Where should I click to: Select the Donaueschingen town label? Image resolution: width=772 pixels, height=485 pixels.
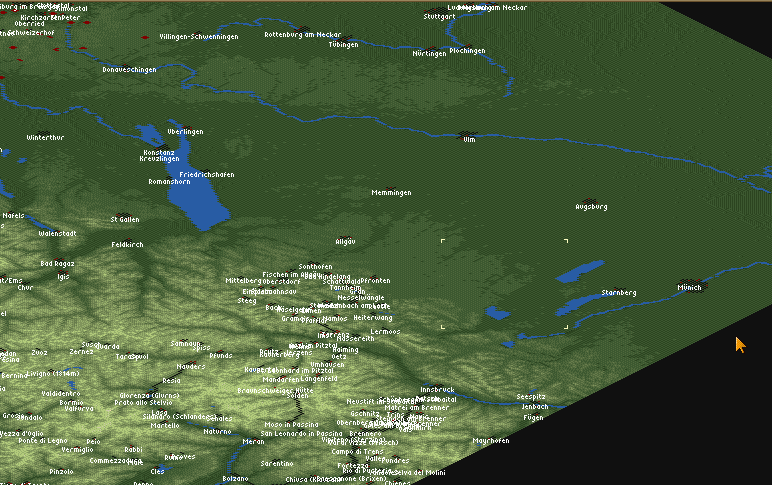pyautogui.click(x=130, y=70)
